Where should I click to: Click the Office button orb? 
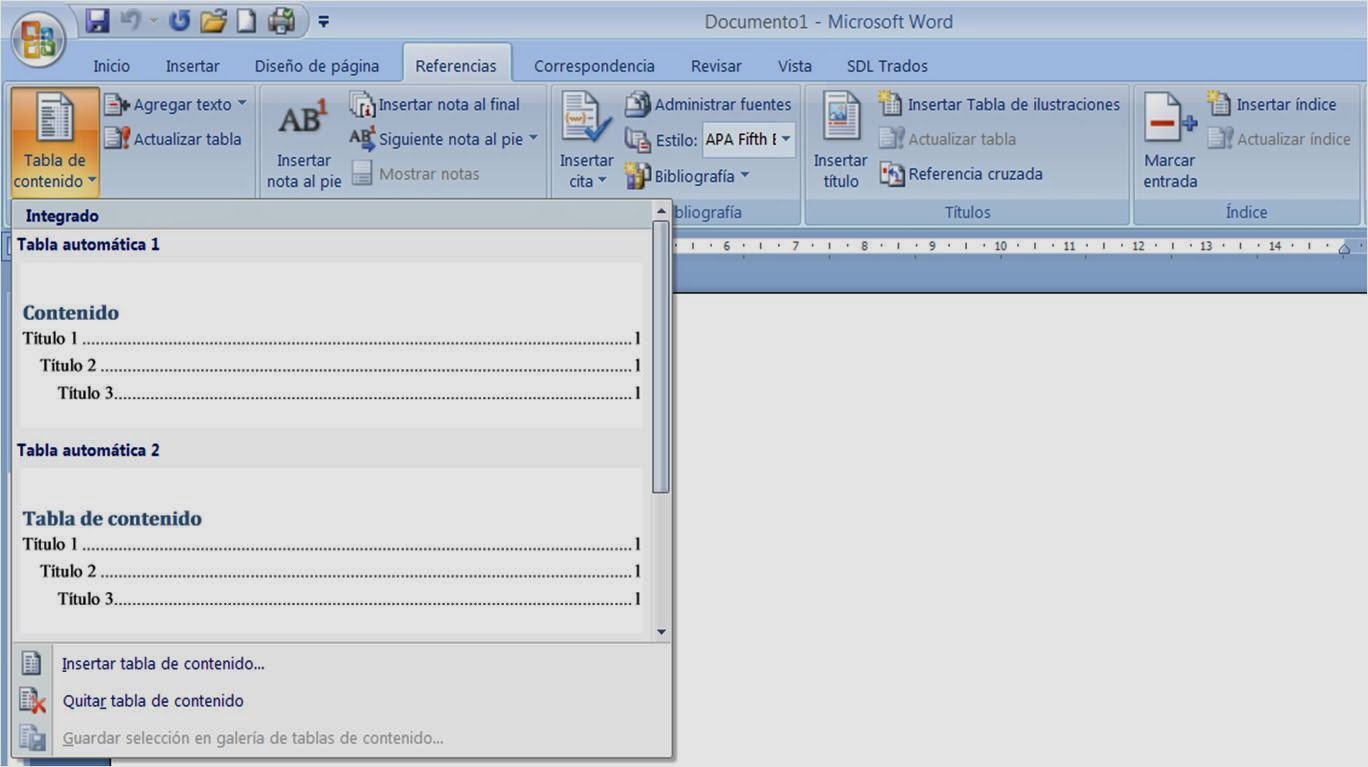pyautogui.click(x=38, y=40)
